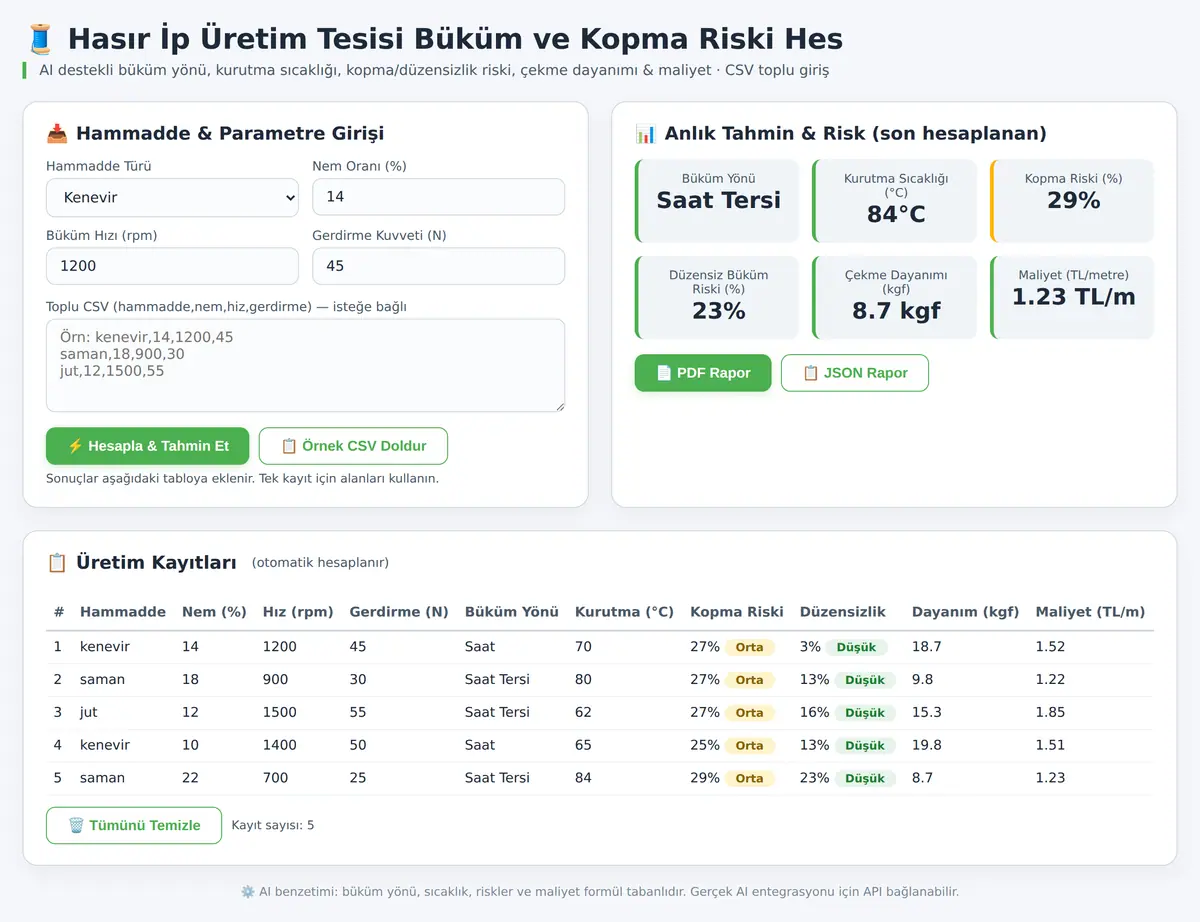The image size is (1200, 922).
Task: Click the Hammadde column header
Action: 123,612
